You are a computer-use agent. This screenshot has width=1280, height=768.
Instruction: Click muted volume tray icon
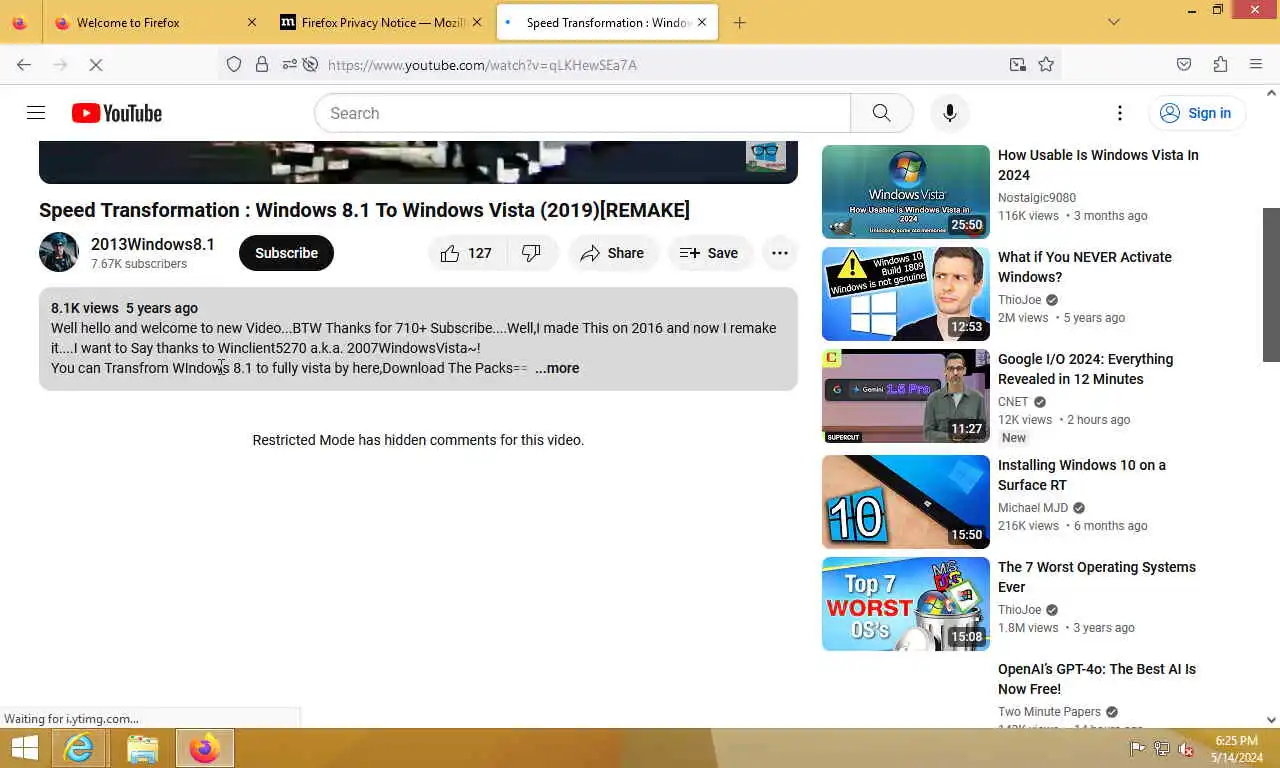click(x=1186, y=748)
